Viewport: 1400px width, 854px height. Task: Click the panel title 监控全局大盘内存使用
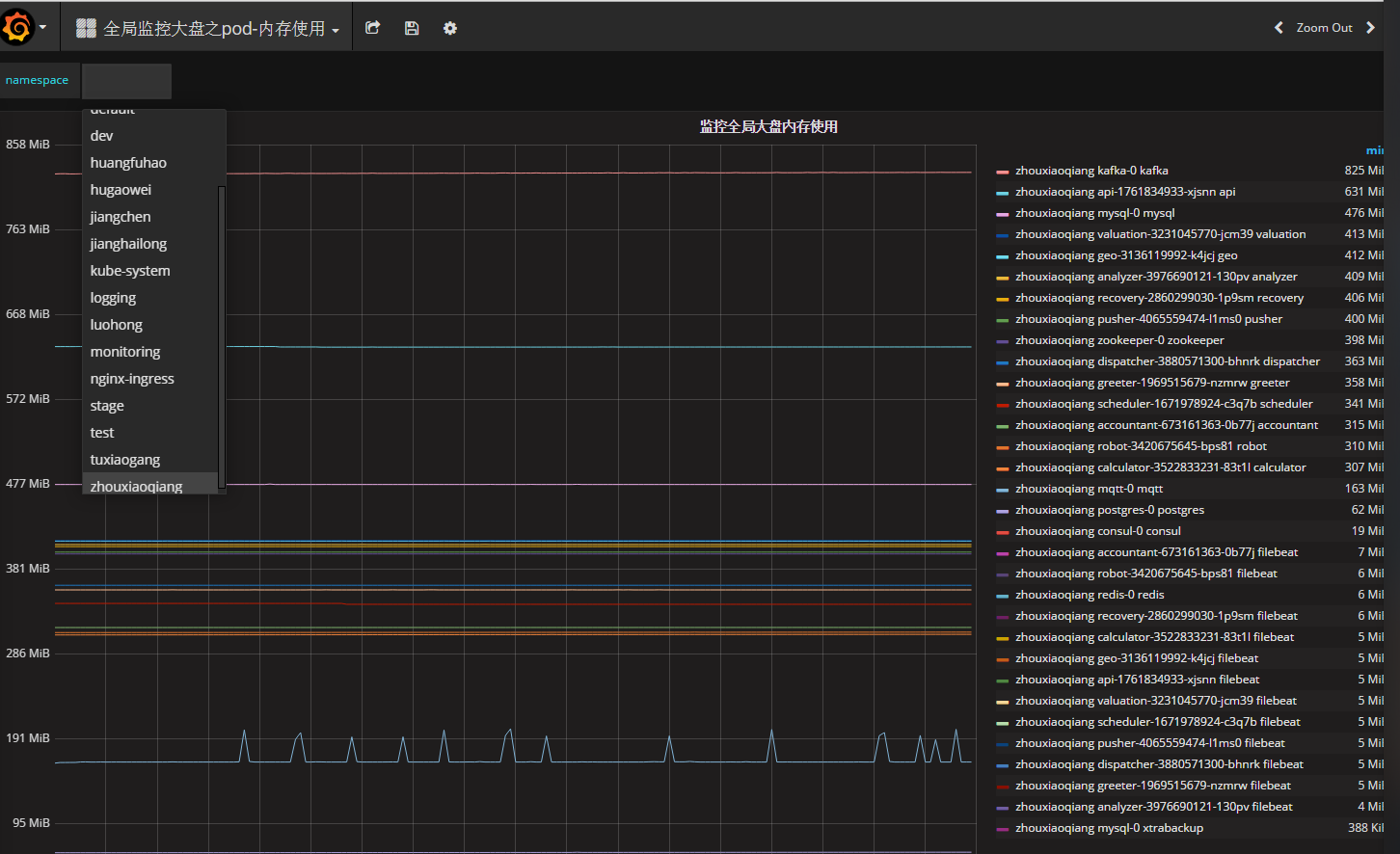[x=767, y=126]
